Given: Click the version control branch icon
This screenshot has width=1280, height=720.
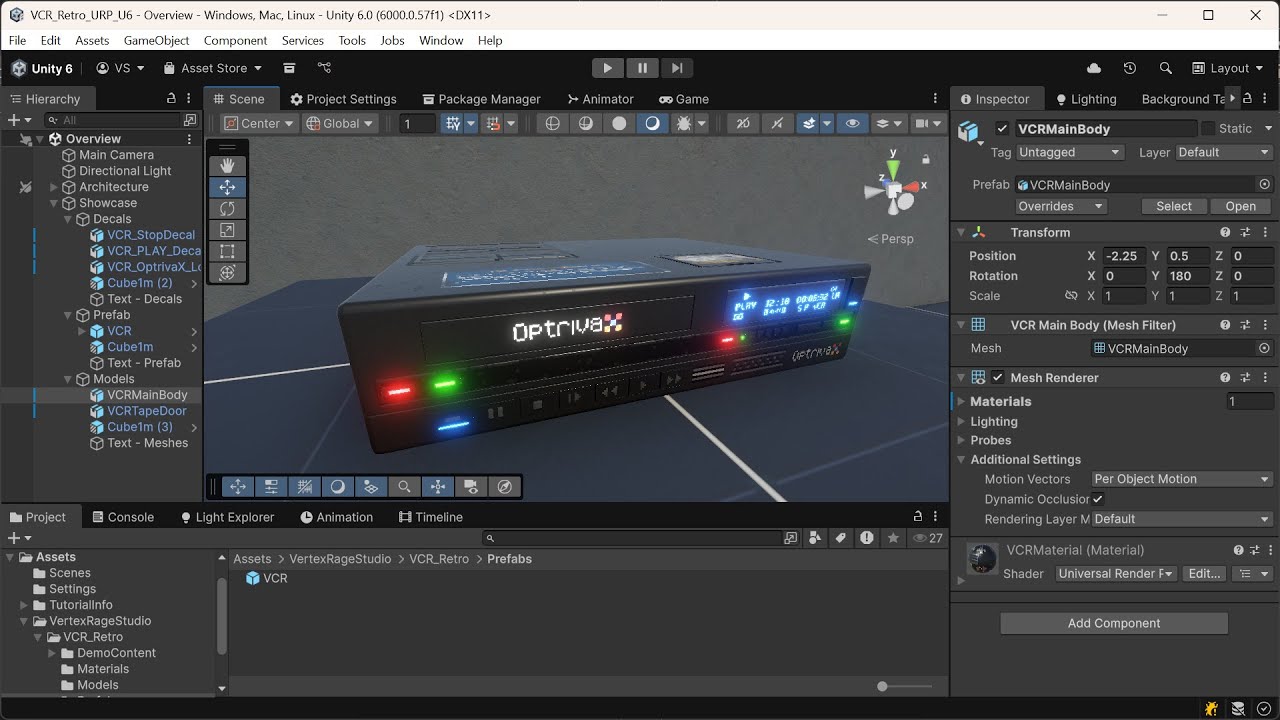Looking at the screenshot, I should [x=324, y=68].
